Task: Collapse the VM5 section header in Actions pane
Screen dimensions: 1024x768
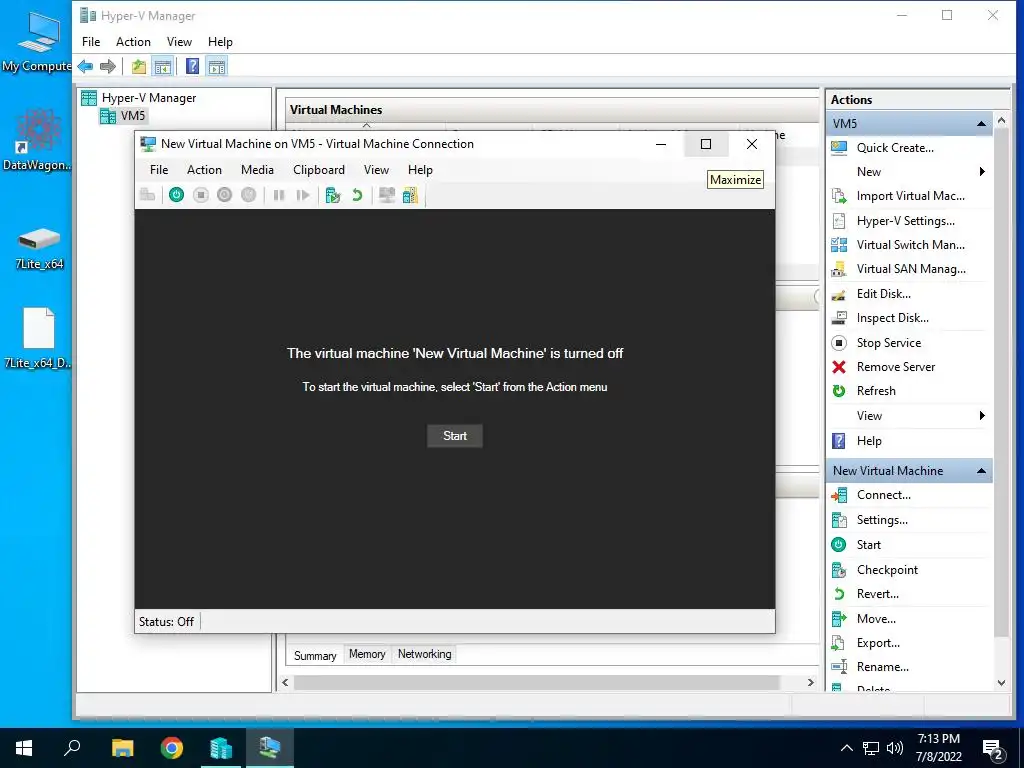Action: 981,123
